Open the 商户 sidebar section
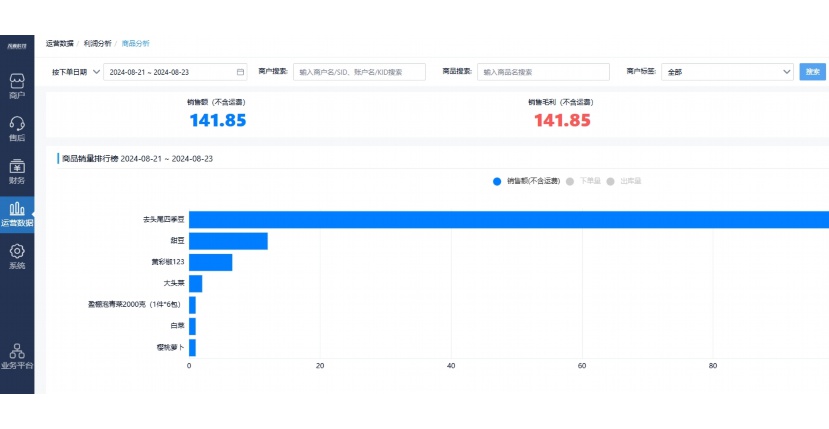This screenshot has width=829, height=429. pyautogui.click(x=16, y=85)
